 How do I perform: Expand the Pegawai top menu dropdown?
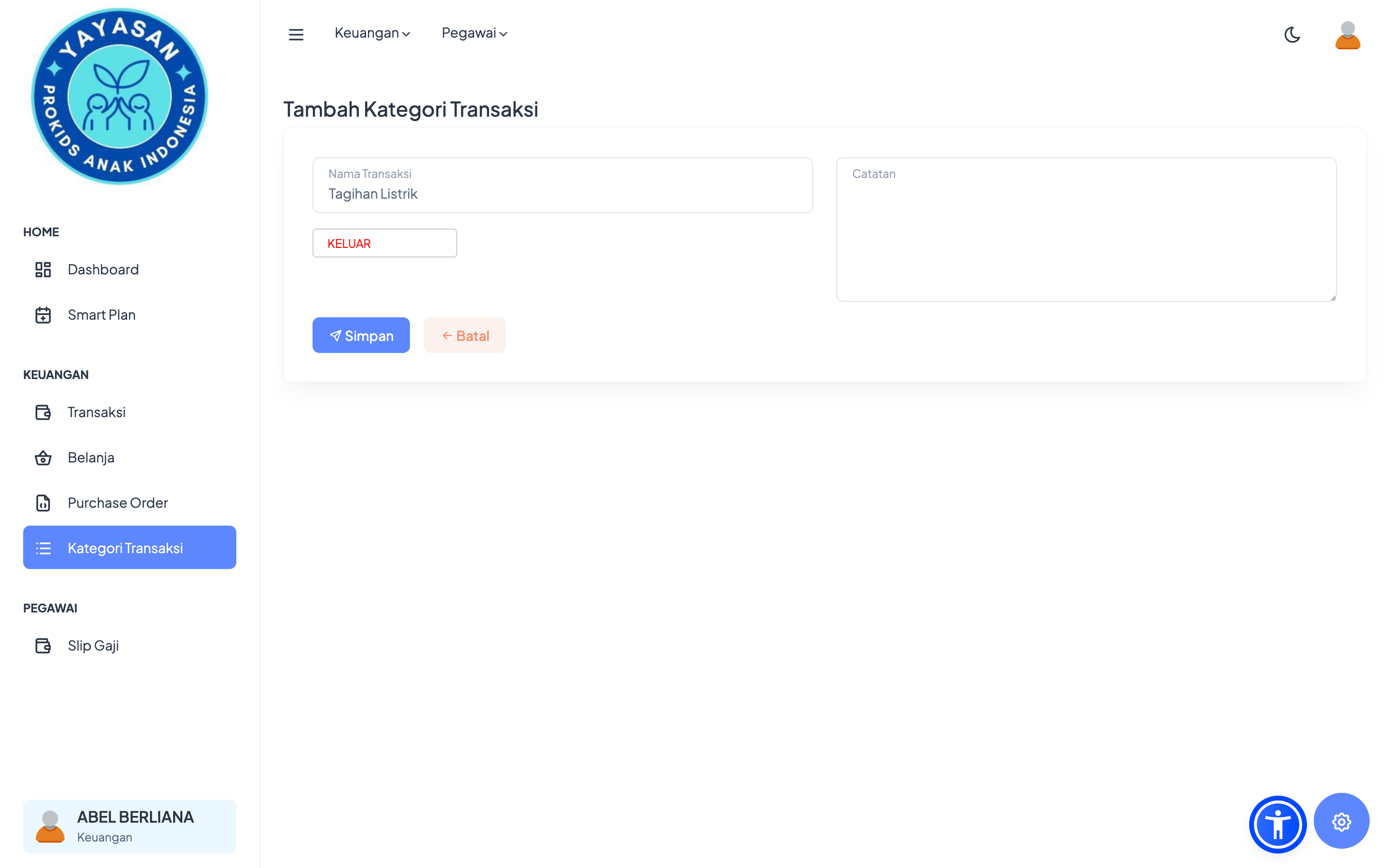click(474, 33)
